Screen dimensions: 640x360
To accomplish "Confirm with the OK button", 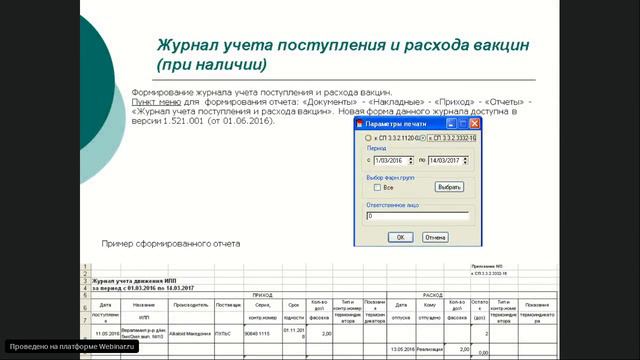I will 400,237.
